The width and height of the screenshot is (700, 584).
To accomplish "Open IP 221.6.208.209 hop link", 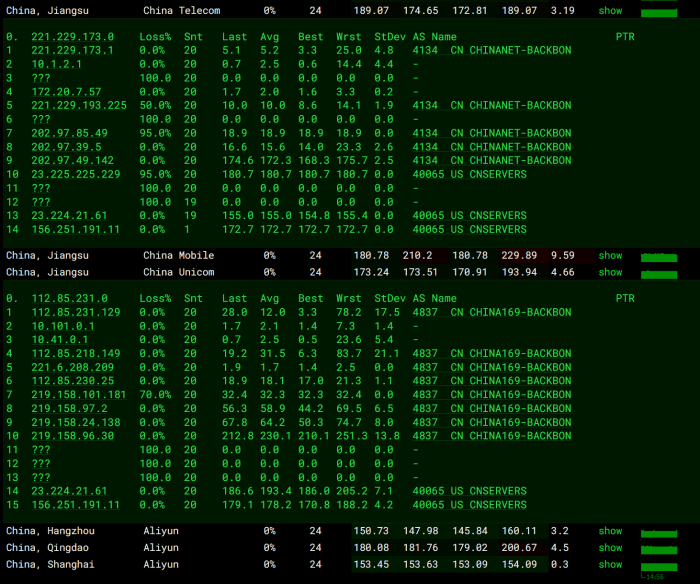I will click(72, 367).
